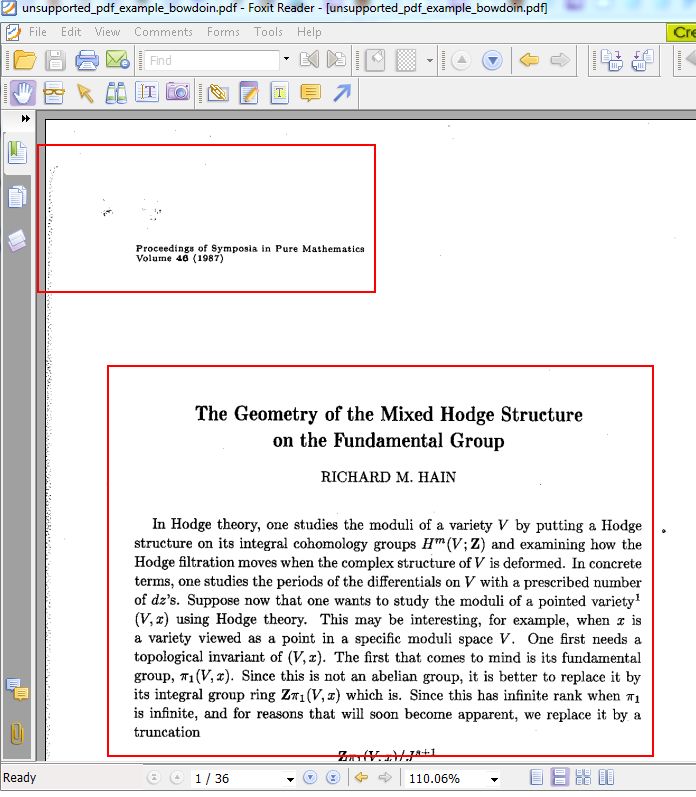Print the document with the printer icon

86,60
